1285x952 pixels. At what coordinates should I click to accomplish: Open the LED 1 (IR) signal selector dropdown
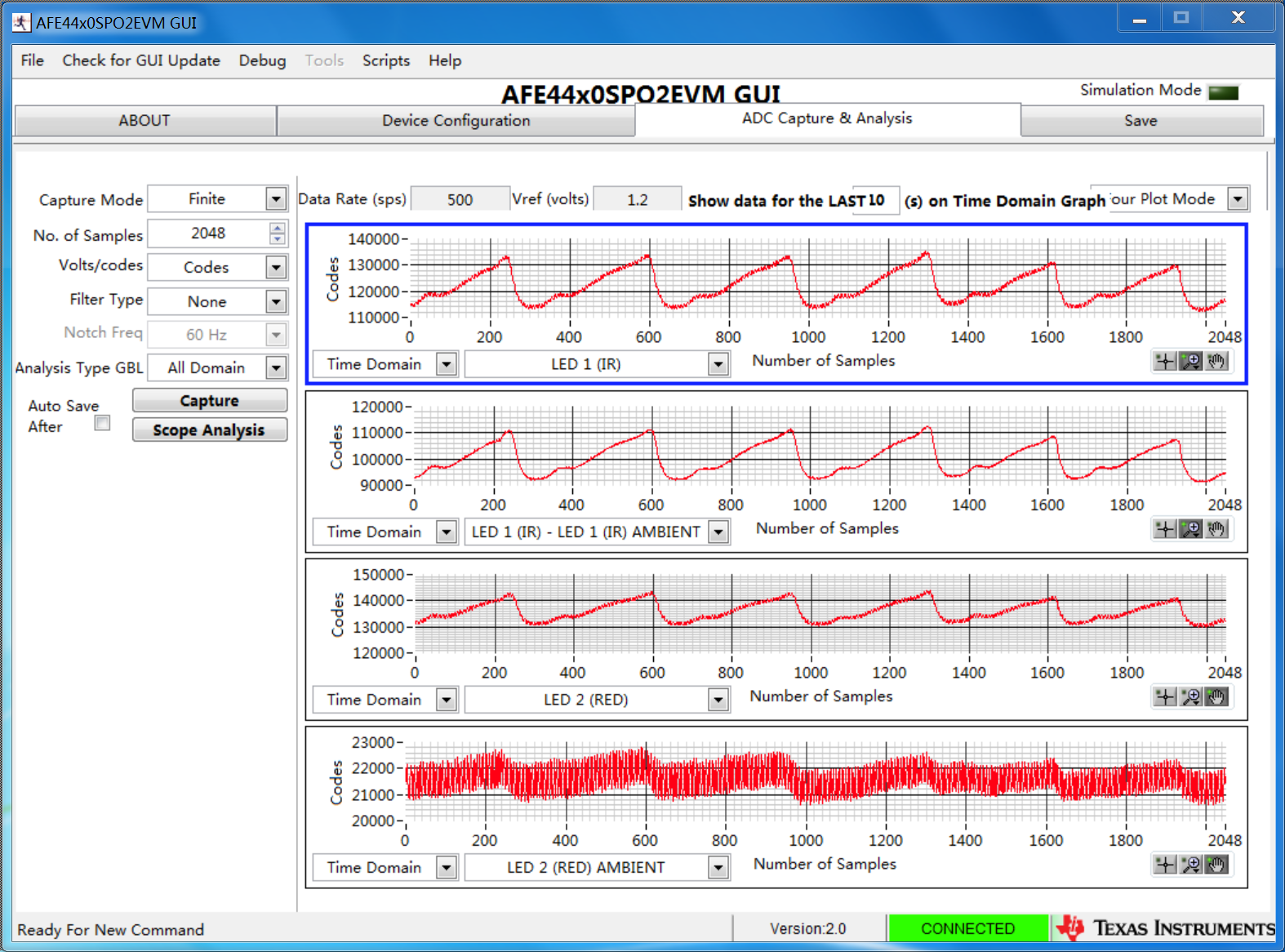pyautogui.click(x=718, y=364)
